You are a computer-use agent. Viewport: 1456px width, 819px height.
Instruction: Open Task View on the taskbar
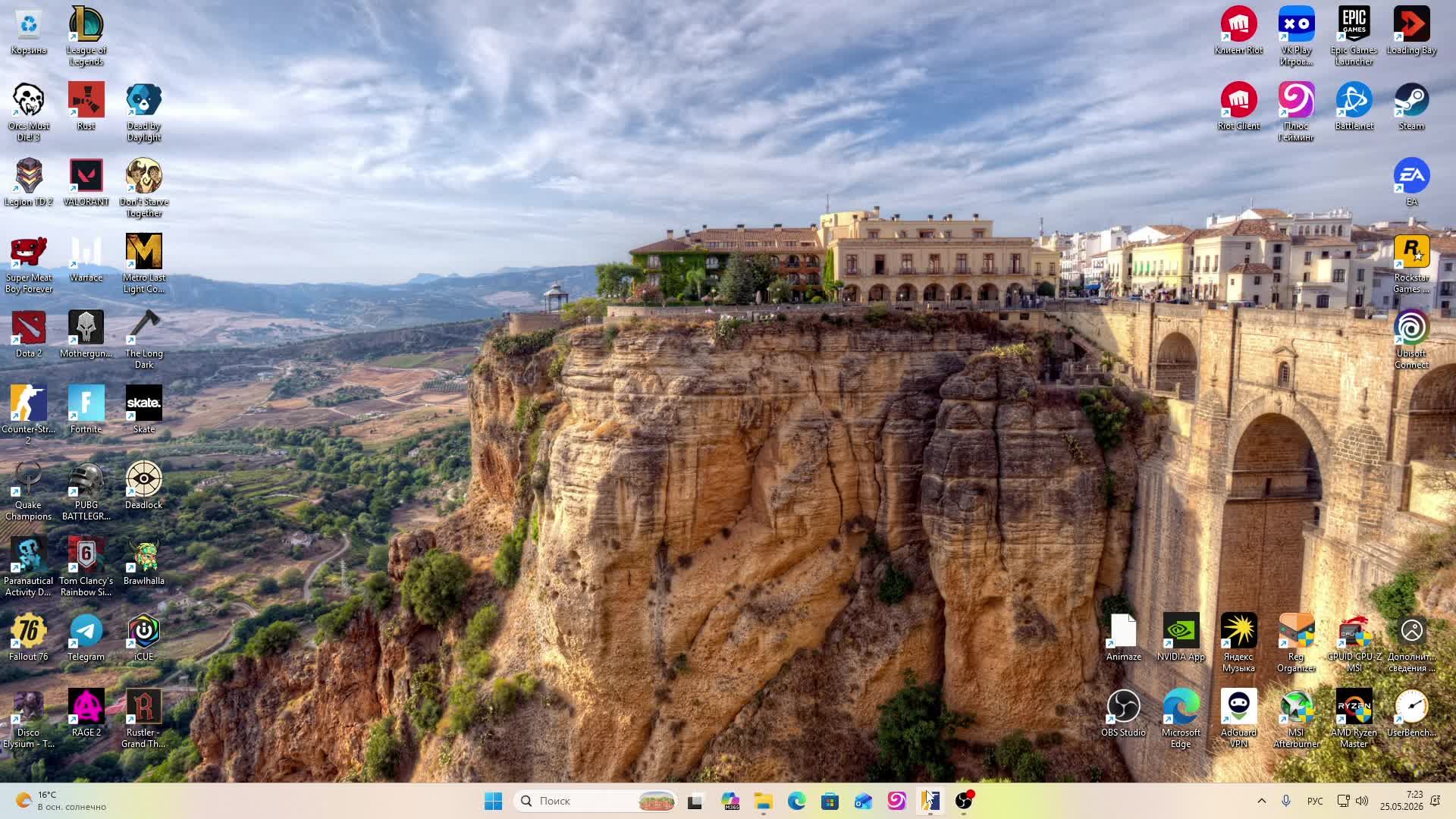pos(695,801)
